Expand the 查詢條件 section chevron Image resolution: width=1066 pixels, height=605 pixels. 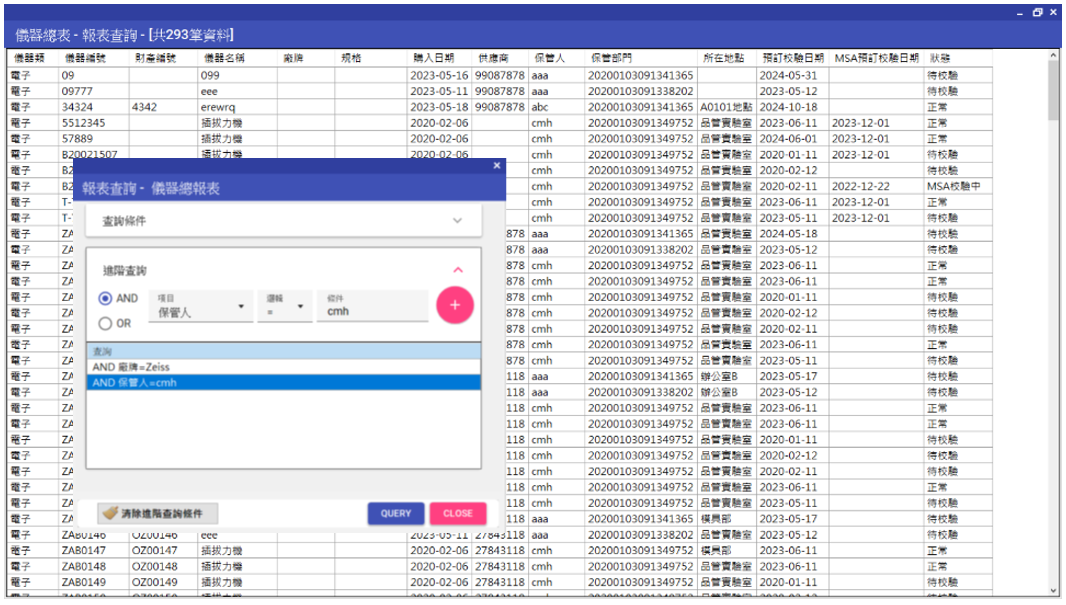458,220
